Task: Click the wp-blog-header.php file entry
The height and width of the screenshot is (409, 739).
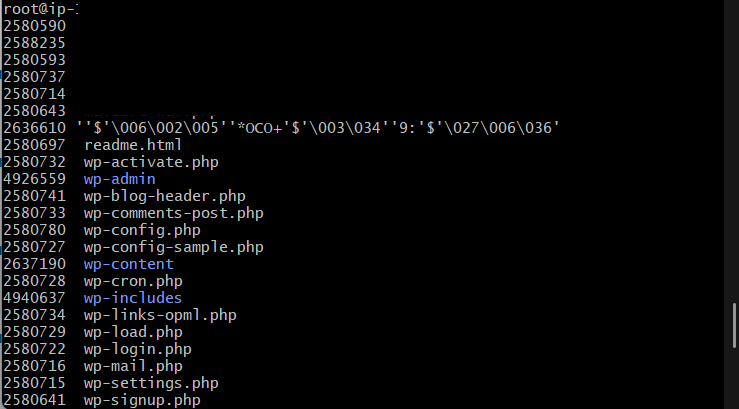Action: tap(164, 196)
